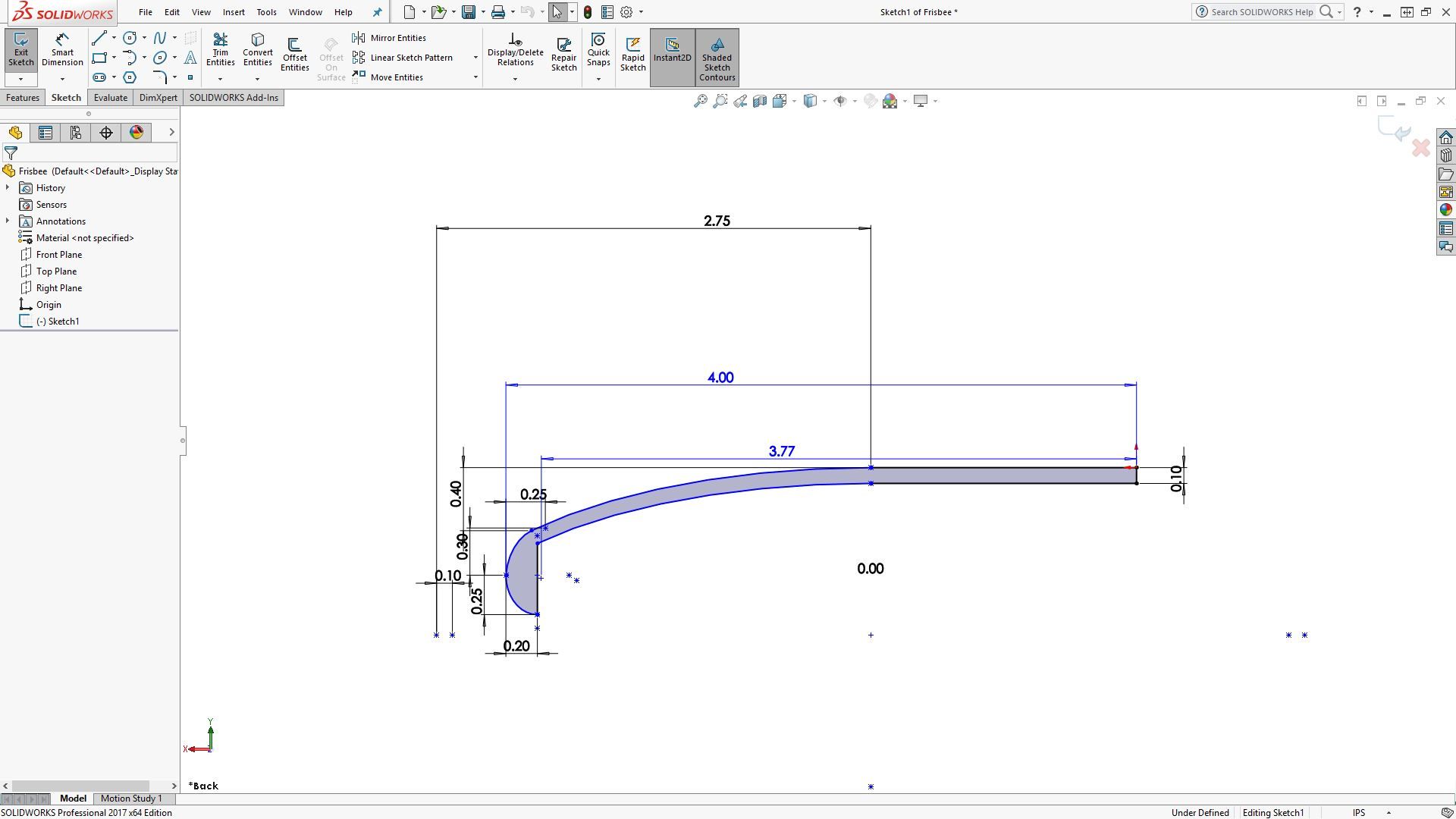Select the Spline sketch tool

tap(160, 38)
